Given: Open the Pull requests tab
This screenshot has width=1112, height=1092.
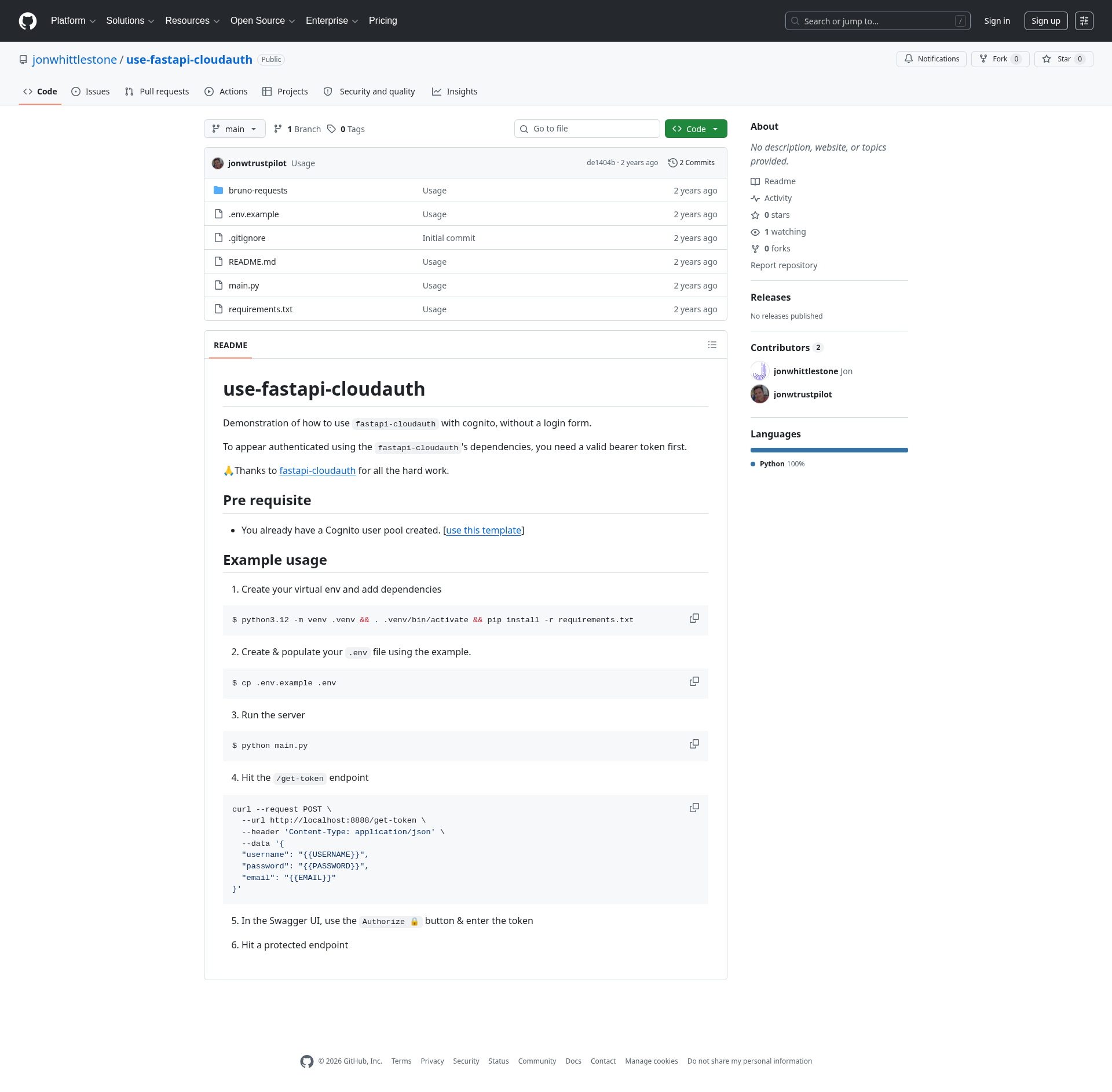Looking at the screenshot, I should 157,92.
